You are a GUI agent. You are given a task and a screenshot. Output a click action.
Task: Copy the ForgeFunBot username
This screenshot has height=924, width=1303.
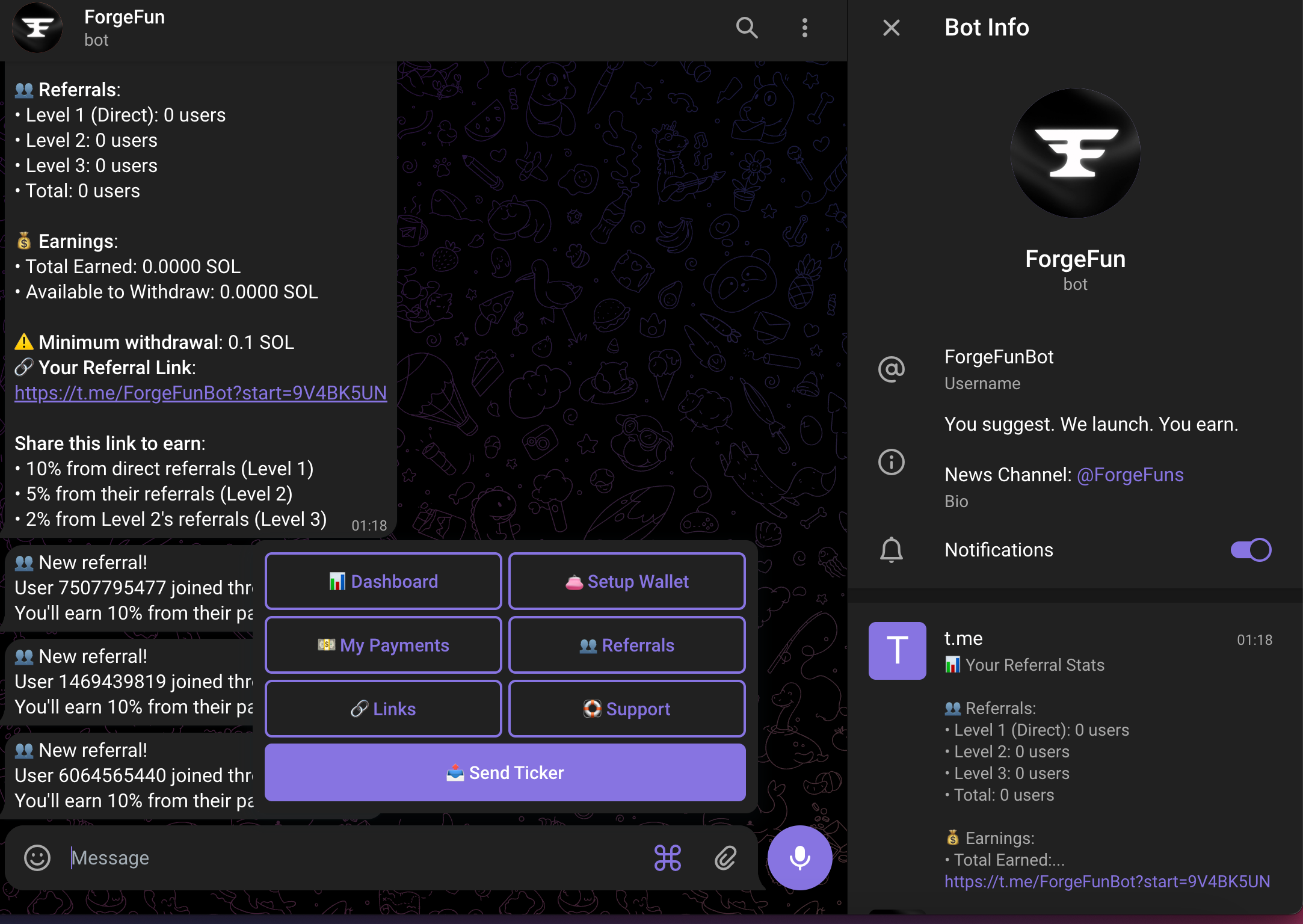pyautogui.click(x=999, y=357)
